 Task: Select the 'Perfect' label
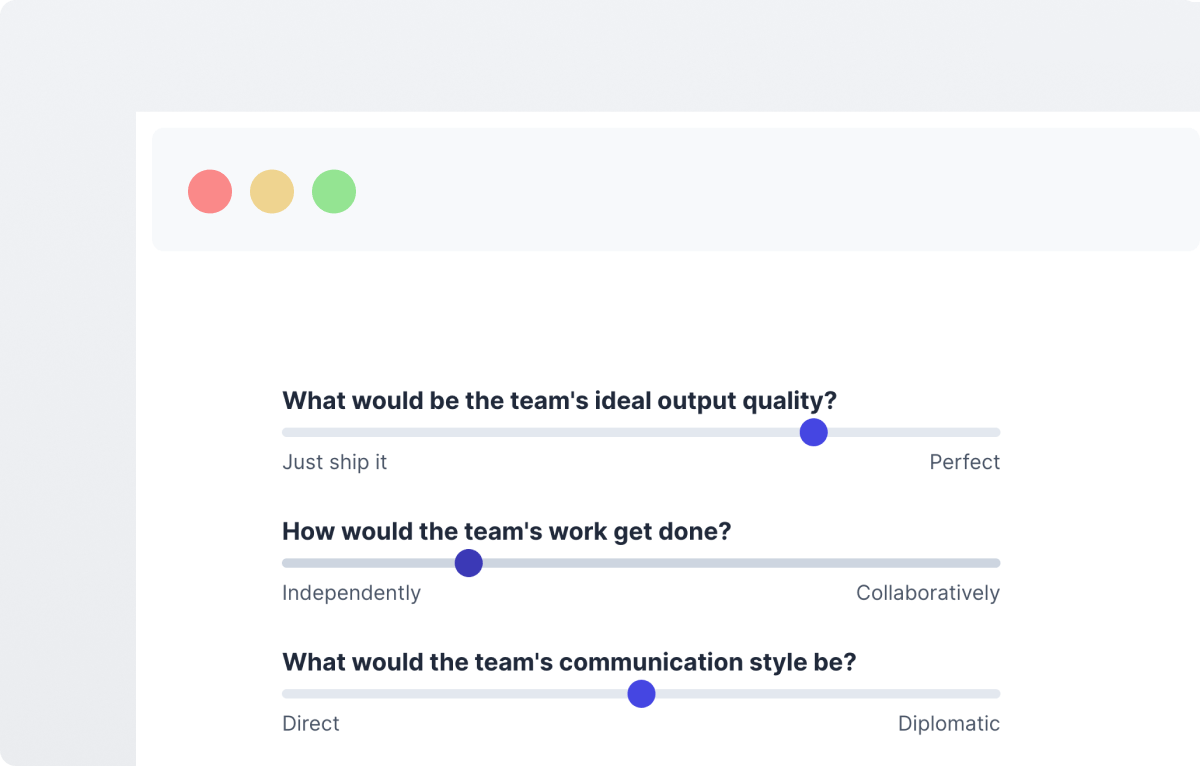(964, 462)
